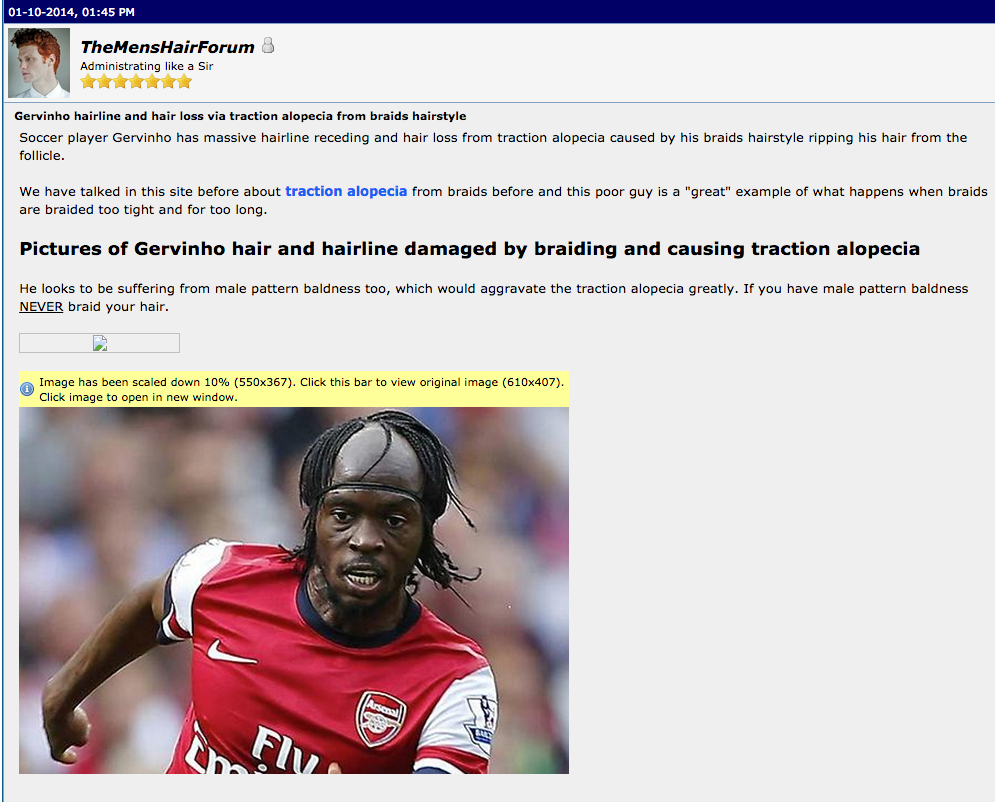This screenshot has height=802, width=995.
Task: Click the 01-10-2014 post date header
Action: coord(71,12)
